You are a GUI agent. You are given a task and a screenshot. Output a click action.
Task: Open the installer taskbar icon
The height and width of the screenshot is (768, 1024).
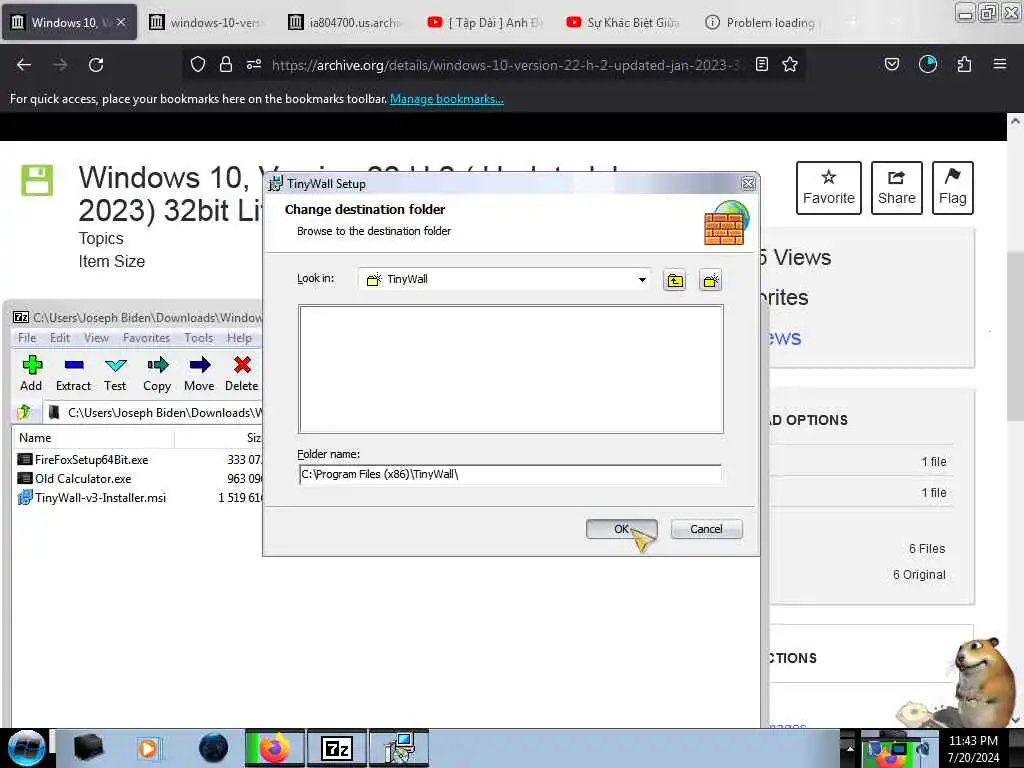pos(400,748)
